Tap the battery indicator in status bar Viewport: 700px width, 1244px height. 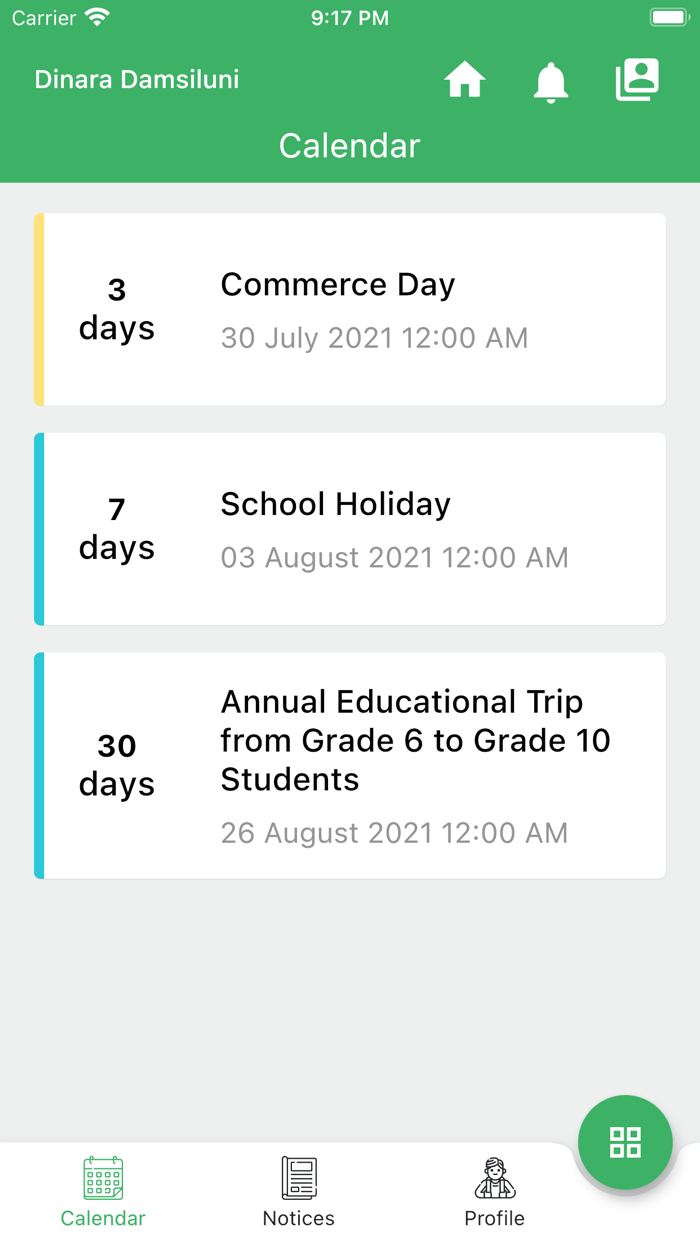[668, 18]
